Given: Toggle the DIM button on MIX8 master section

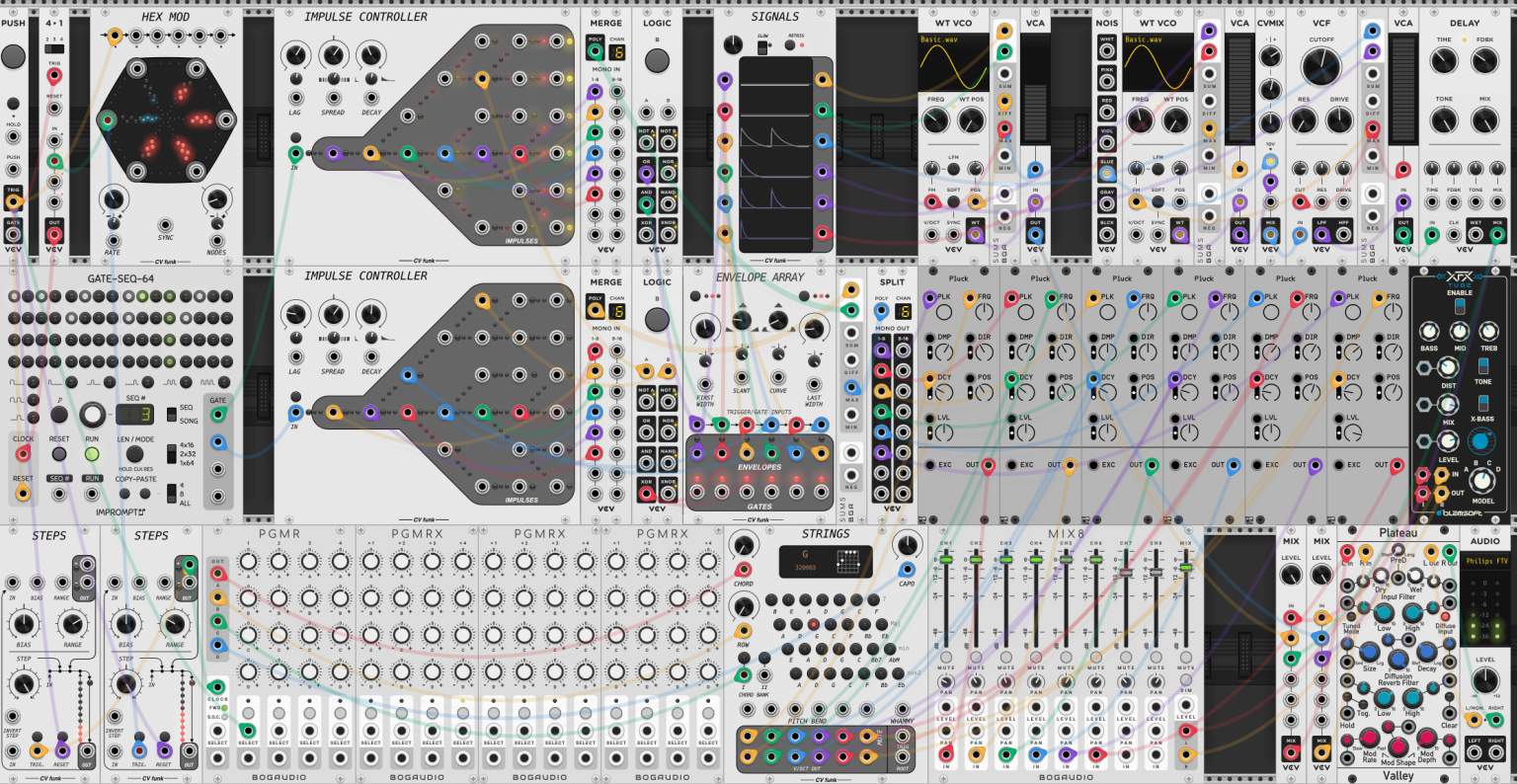Looking at the screenshot, I should (1186, 681).
